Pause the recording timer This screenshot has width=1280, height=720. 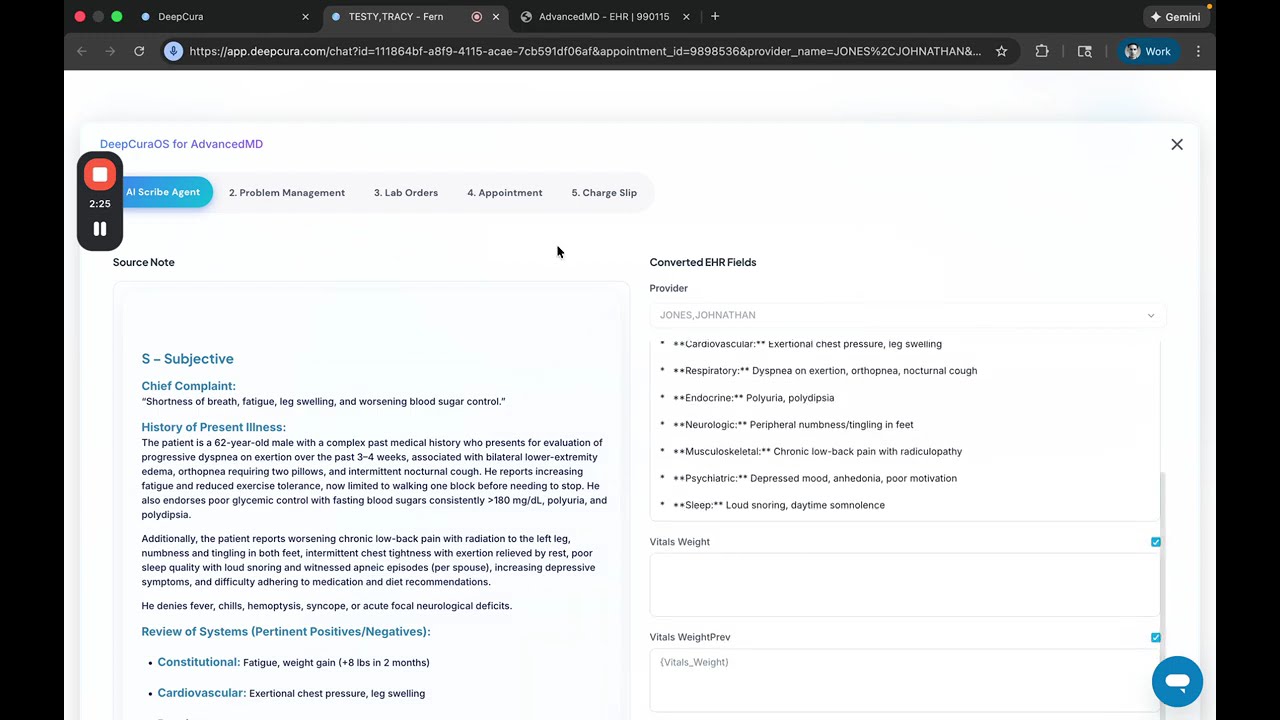[x=100, y=229]
